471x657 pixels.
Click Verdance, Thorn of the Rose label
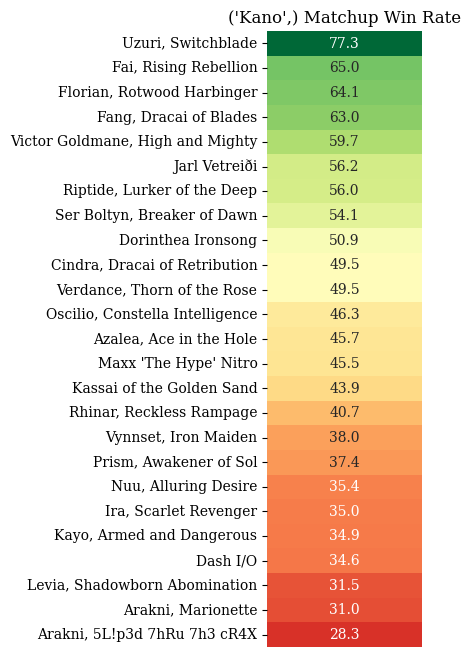pos(156,290)
